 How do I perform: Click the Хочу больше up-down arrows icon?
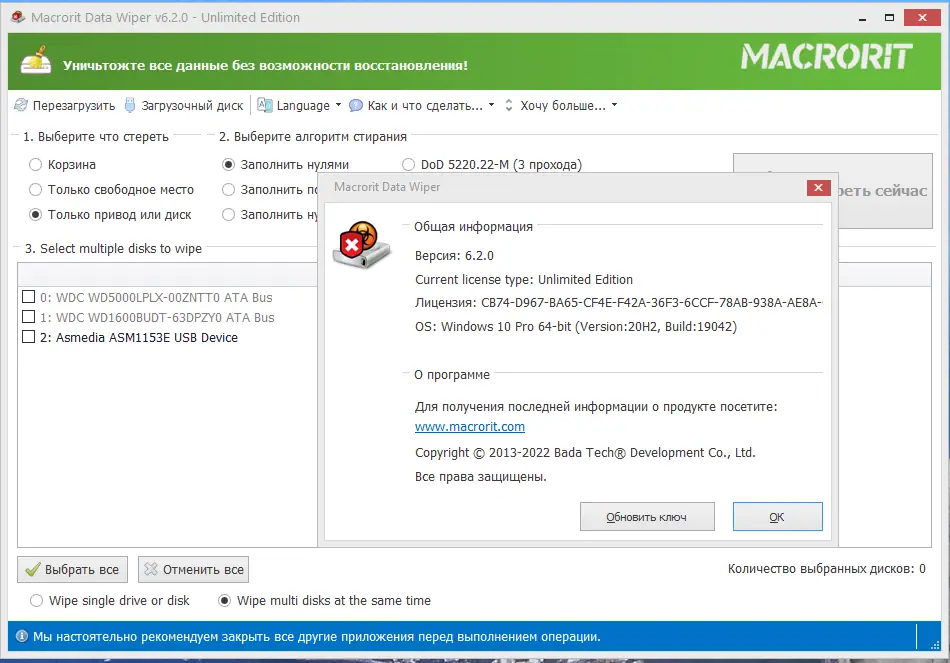(509, 105)
